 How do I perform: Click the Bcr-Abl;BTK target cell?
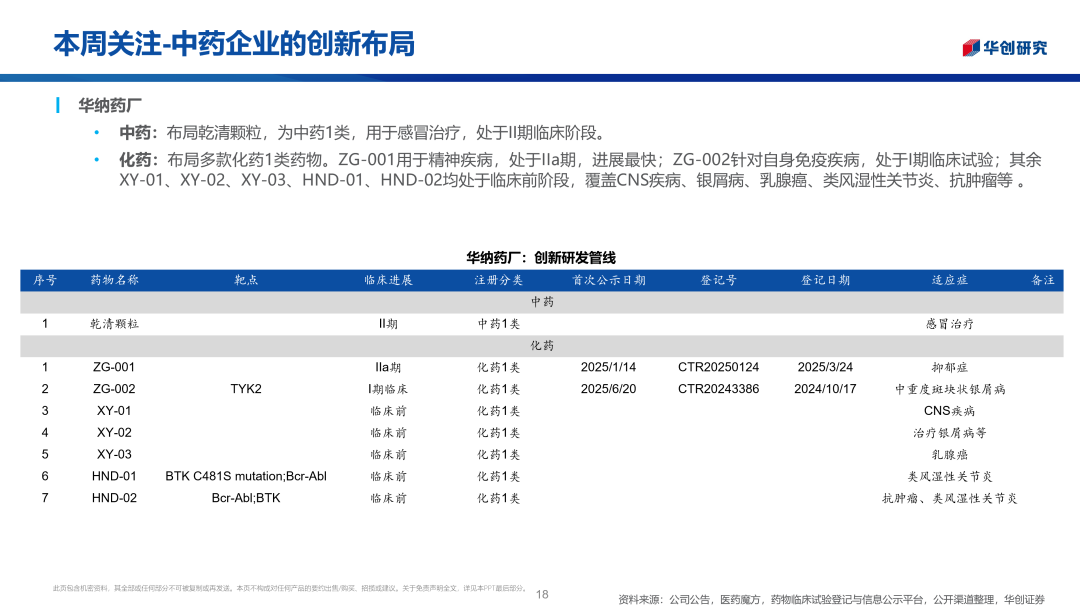246,498
